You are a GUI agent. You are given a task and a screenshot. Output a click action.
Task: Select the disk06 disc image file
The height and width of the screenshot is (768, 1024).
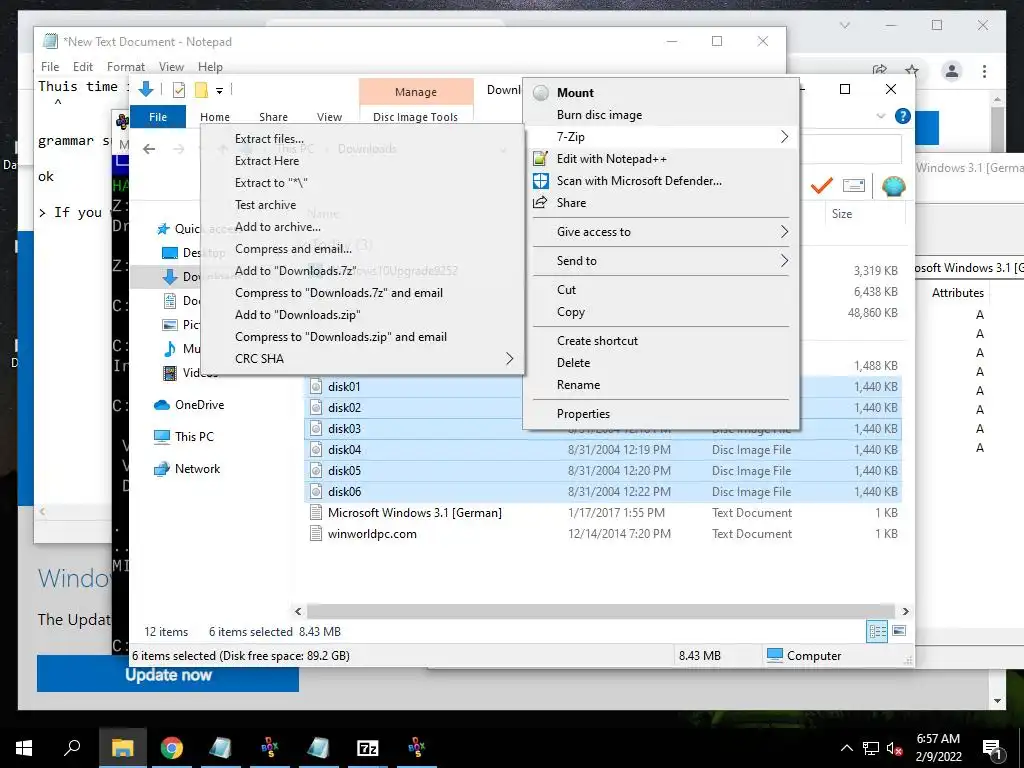point(603,492)
